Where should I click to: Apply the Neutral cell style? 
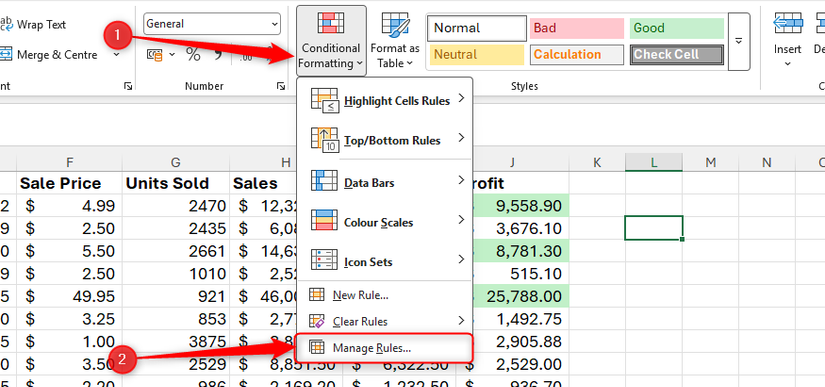pos(477,55)
